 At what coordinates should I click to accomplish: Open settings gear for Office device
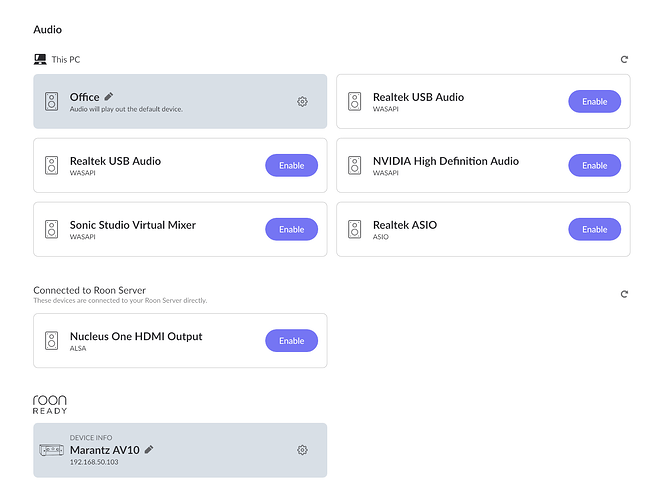302,102
